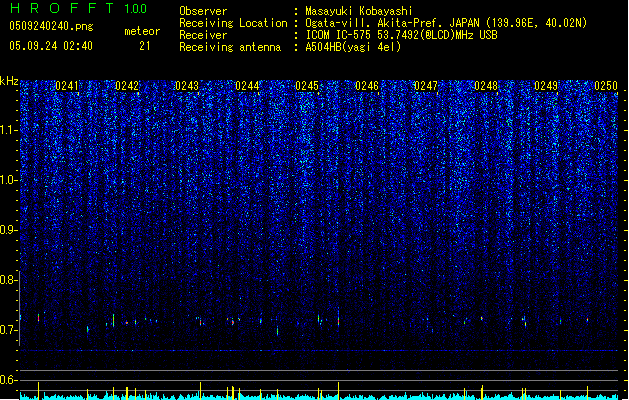Click the ICOM IC-575 receiver text
The height and width of the screenshot is (400, 629).
click(x=402, y=35)
